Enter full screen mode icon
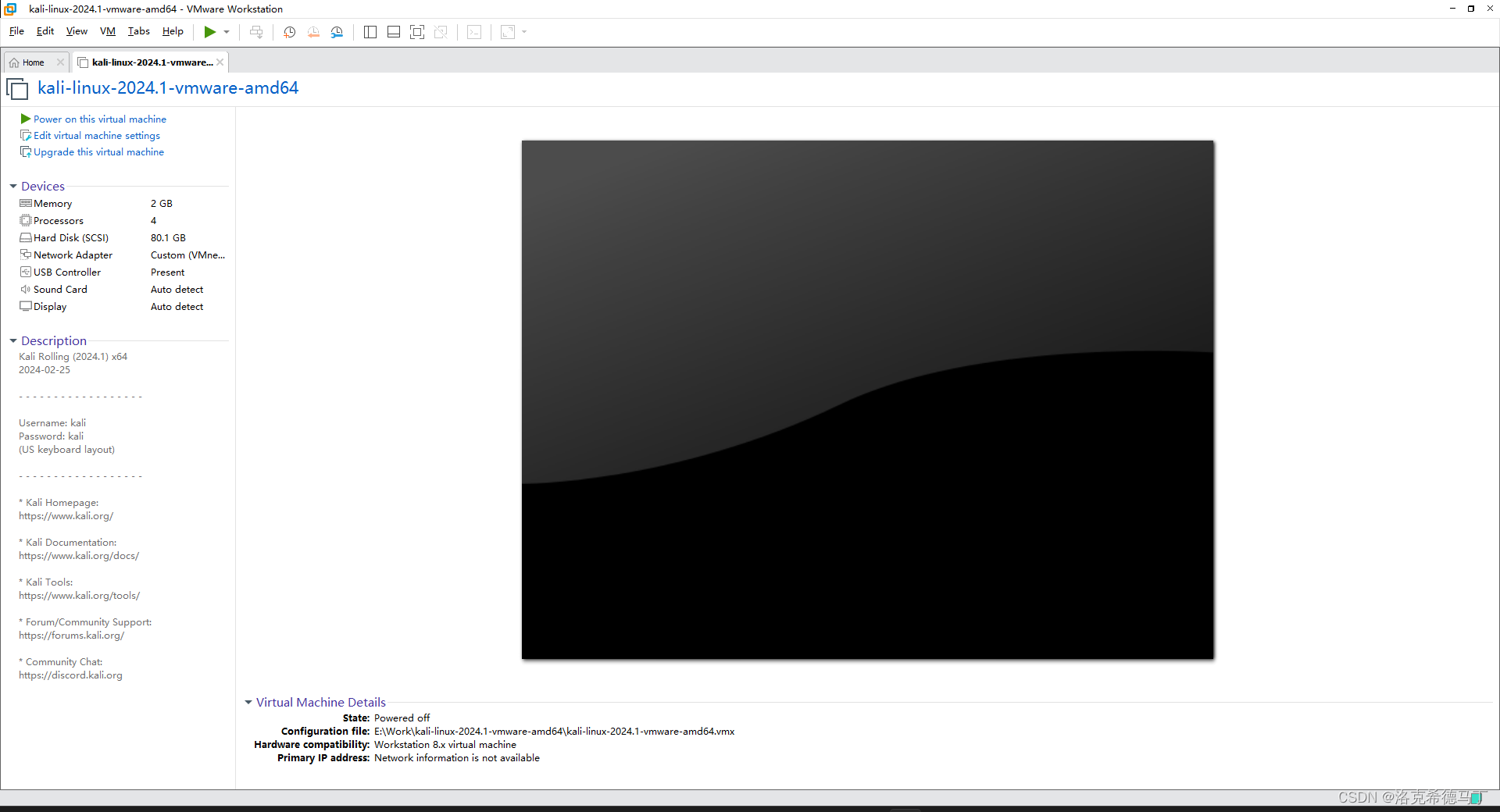 click(417, 32)
